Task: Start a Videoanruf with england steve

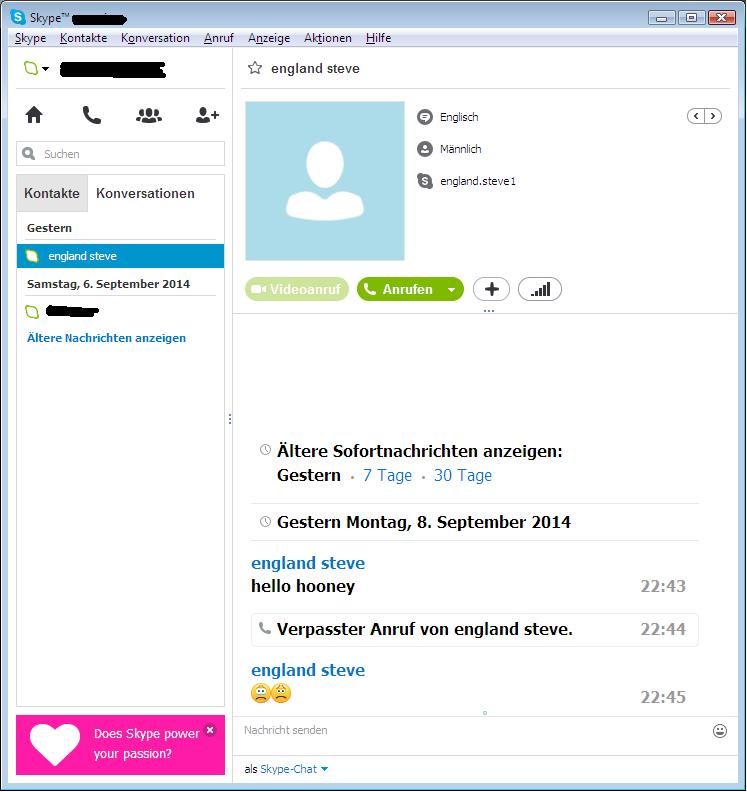Action: [297, 289]
